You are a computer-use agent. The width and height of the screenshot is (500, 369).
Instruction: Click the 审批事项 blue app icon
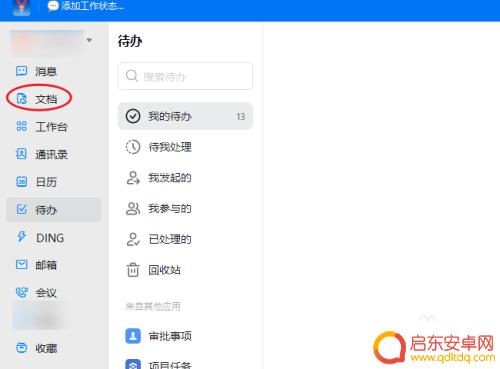[133, 336]
